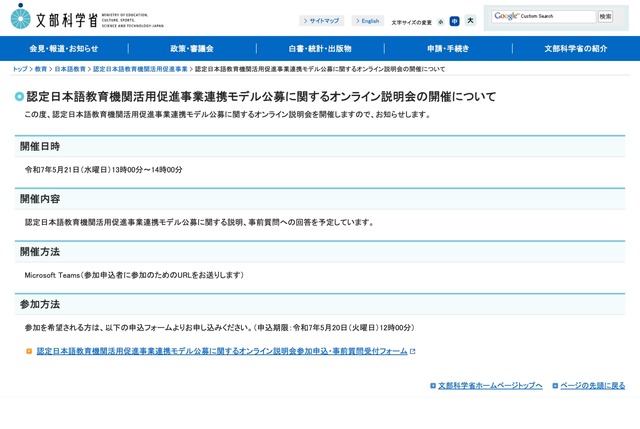
Task: Open the 政策・審議会 menu
Action: (x=192, y=48)
